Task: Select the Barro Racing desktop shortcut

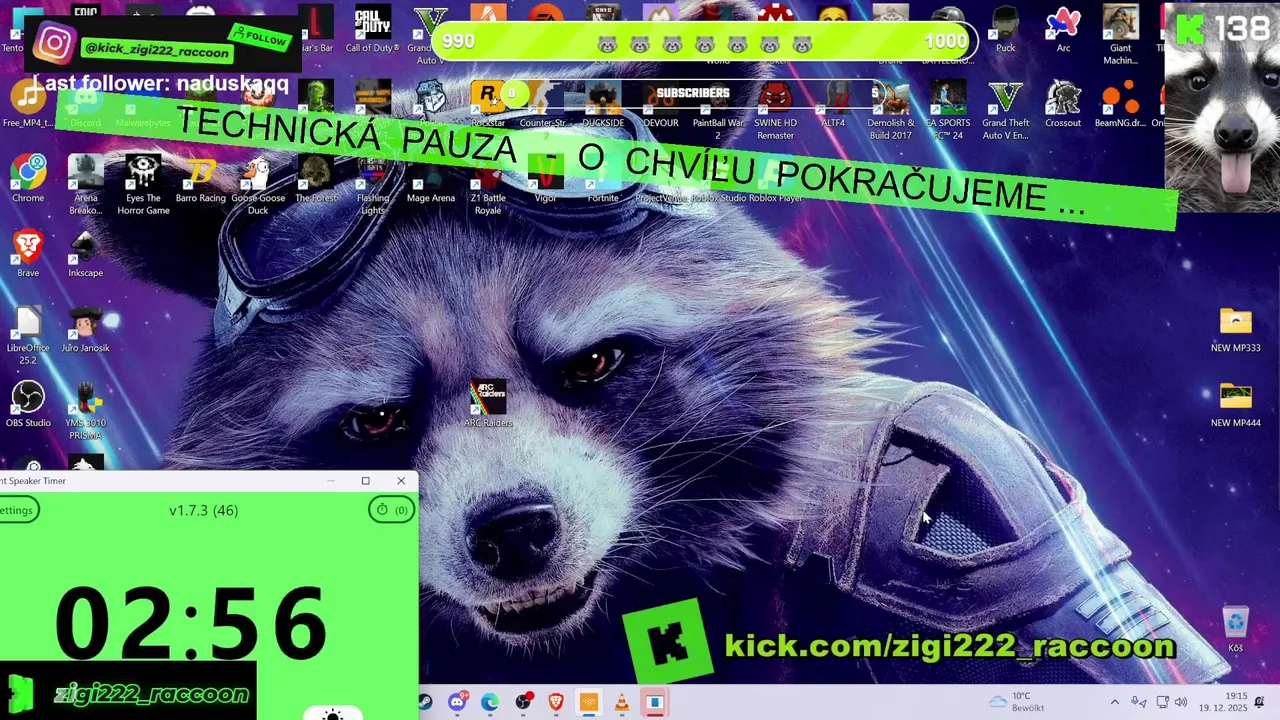Action: [201, 179]
